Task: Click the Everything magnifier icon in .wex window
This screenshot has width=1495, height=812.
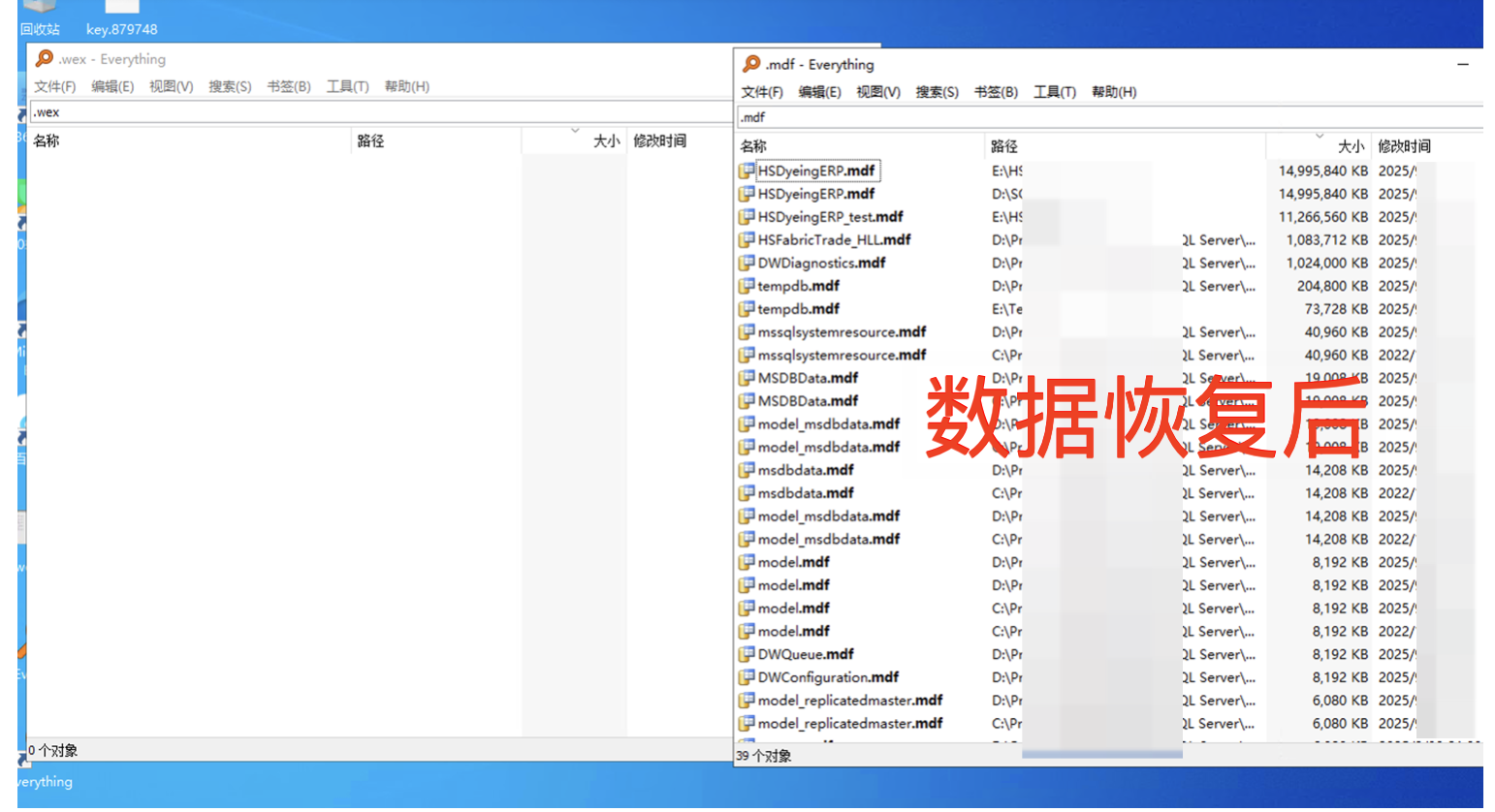Action: coord(44,59)
